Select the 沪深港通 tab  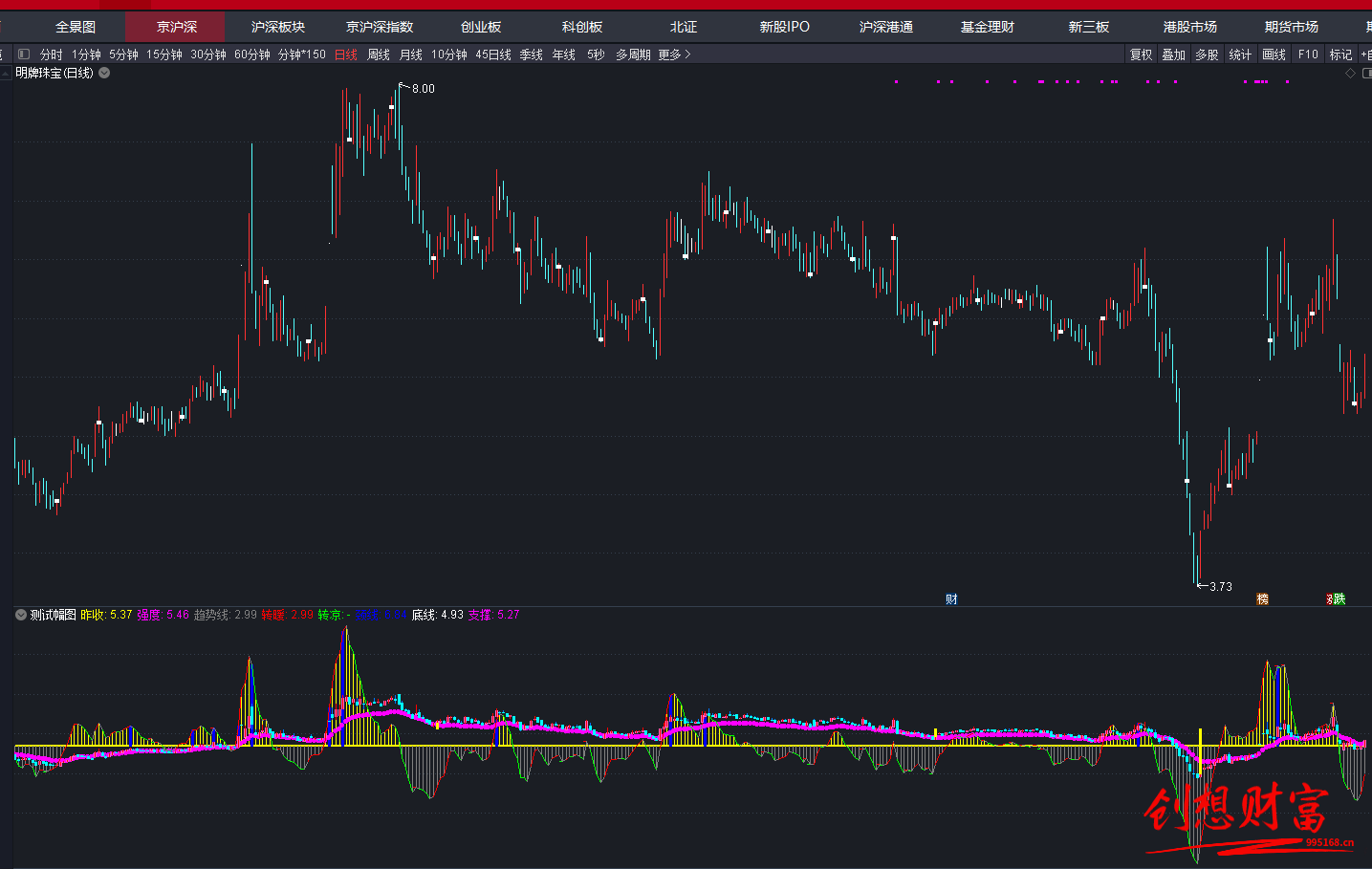click(886, 27)
